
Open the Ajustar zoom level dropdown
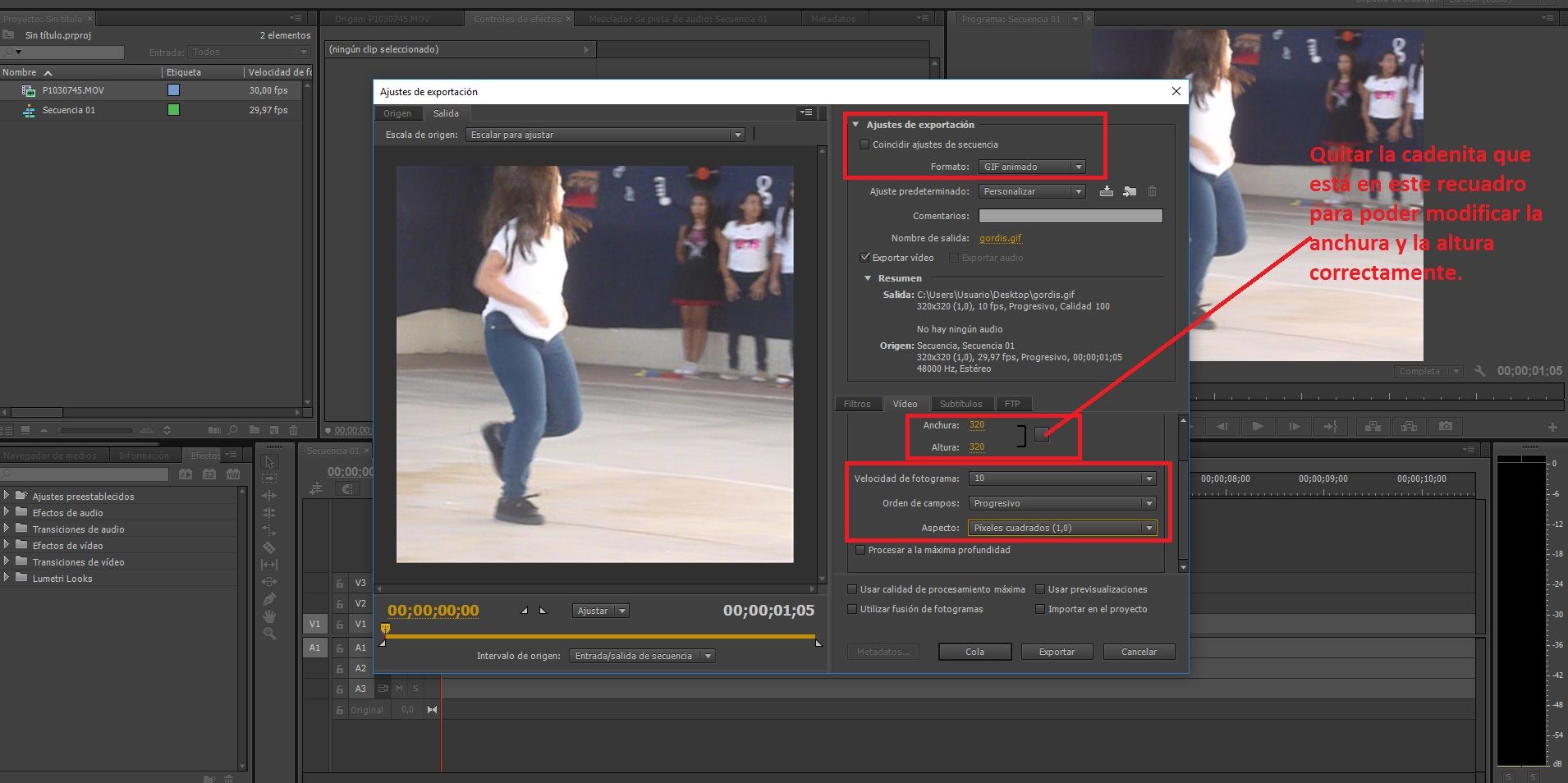click(x=600, y=611)
